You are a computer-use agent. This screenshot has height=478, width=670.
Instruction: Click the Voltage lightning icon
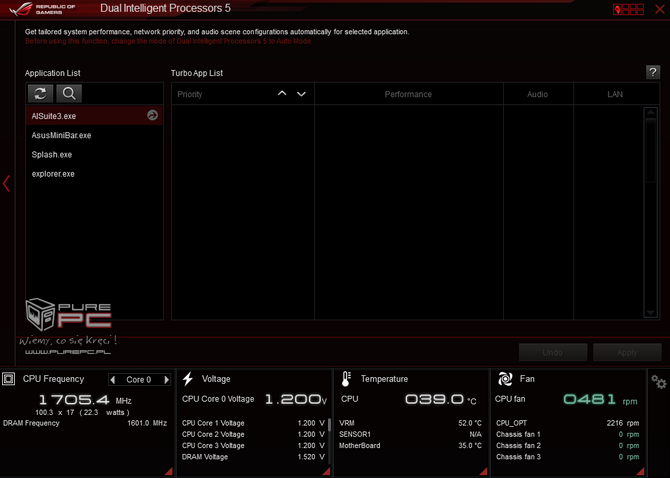point(188,379)
